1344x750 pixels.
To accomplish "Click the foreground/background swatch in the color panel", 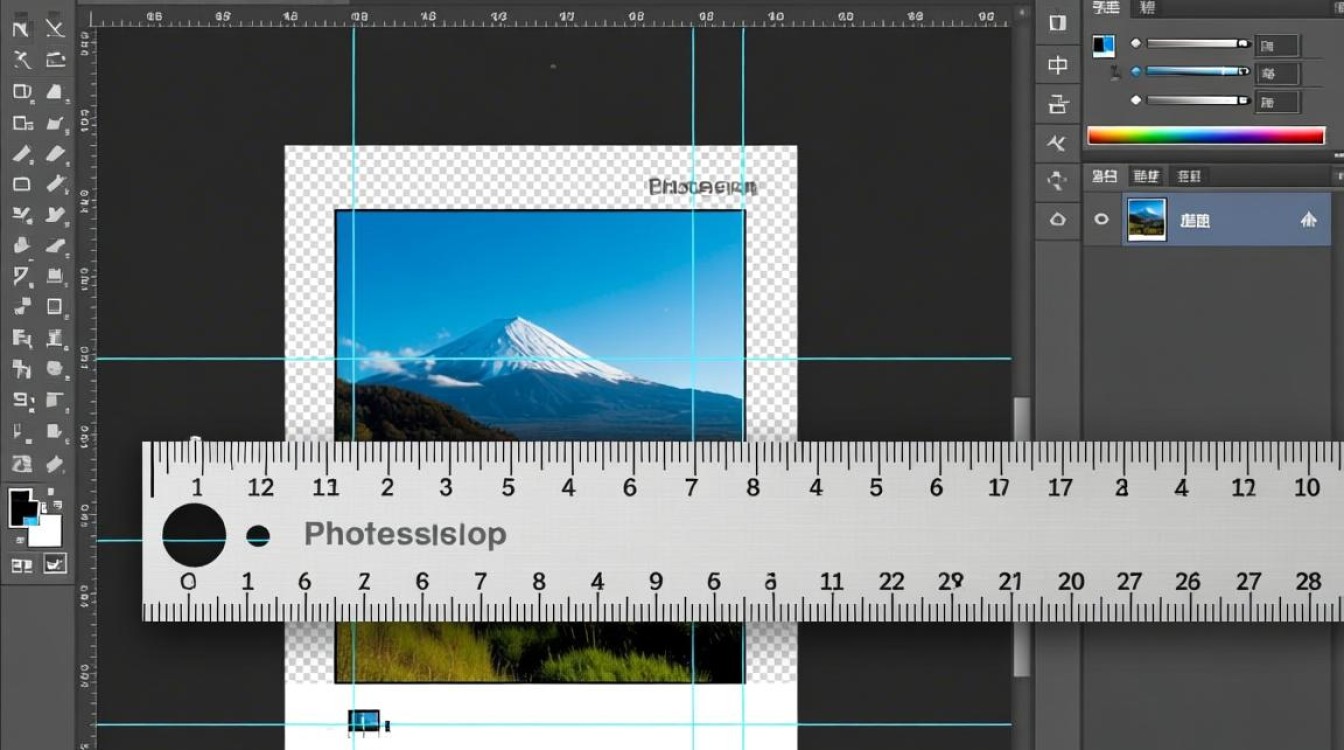I will (x=1104, y=45).
